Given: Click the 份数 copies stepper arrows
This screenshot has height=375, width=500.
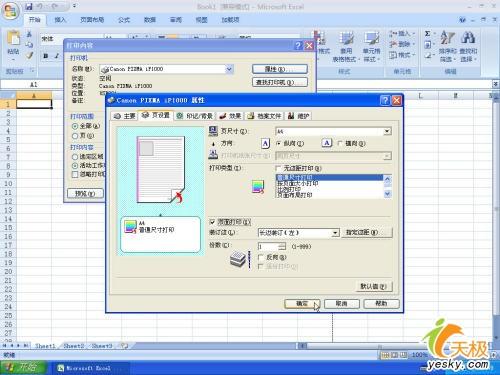Looking at the screenshot, I should [282, 247].
